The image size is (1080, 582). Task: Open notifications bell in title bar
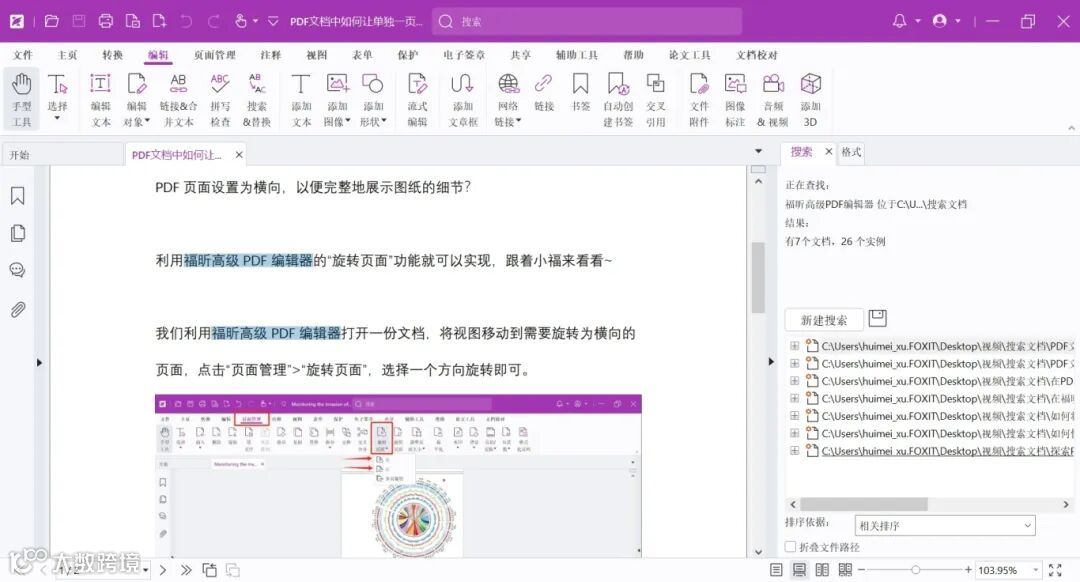coord(900,21)
